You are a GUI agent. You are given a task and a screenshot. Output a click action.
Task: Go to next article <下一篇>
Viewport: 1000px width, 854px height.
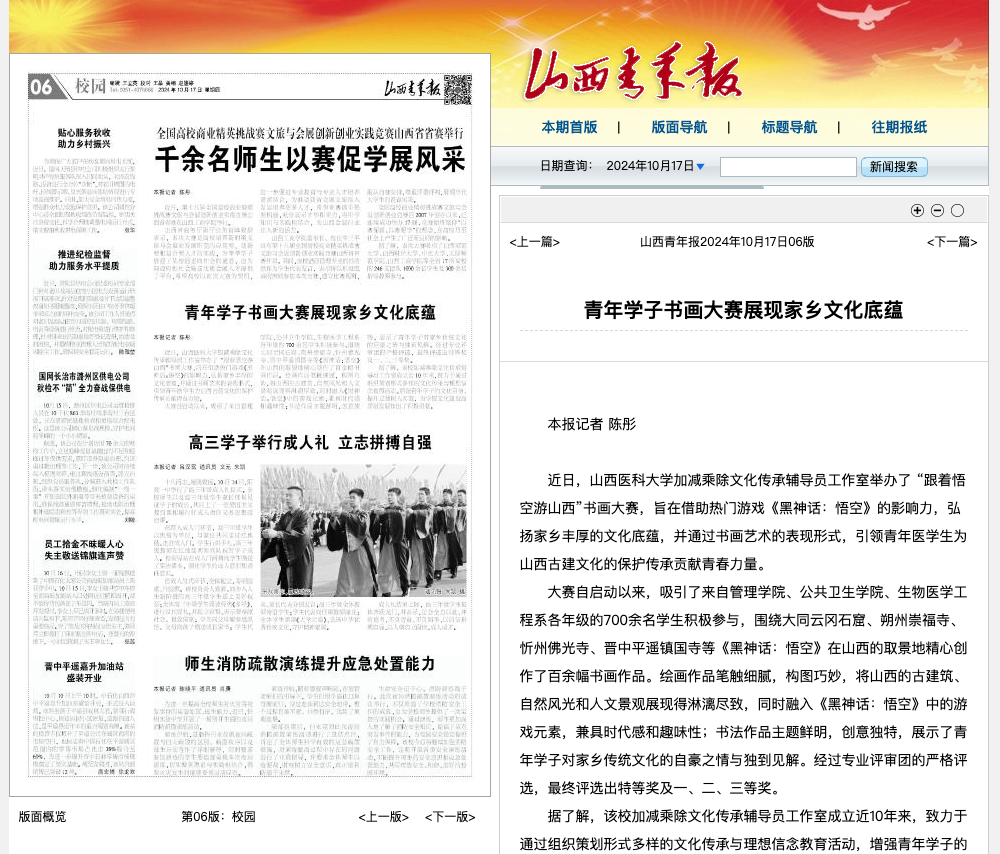coord(952,242)
